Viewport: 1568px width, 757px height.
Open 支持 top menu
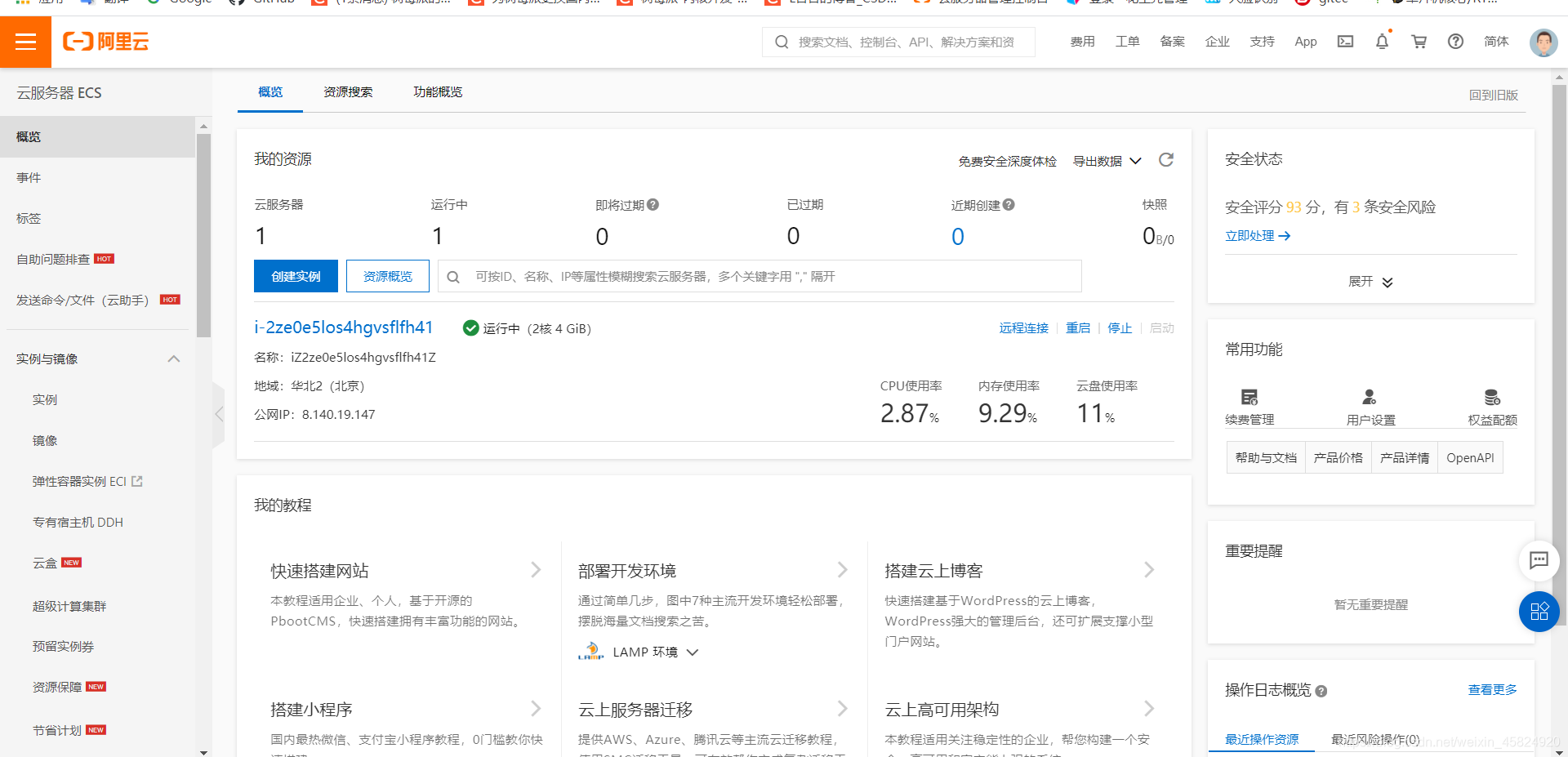1263,42
